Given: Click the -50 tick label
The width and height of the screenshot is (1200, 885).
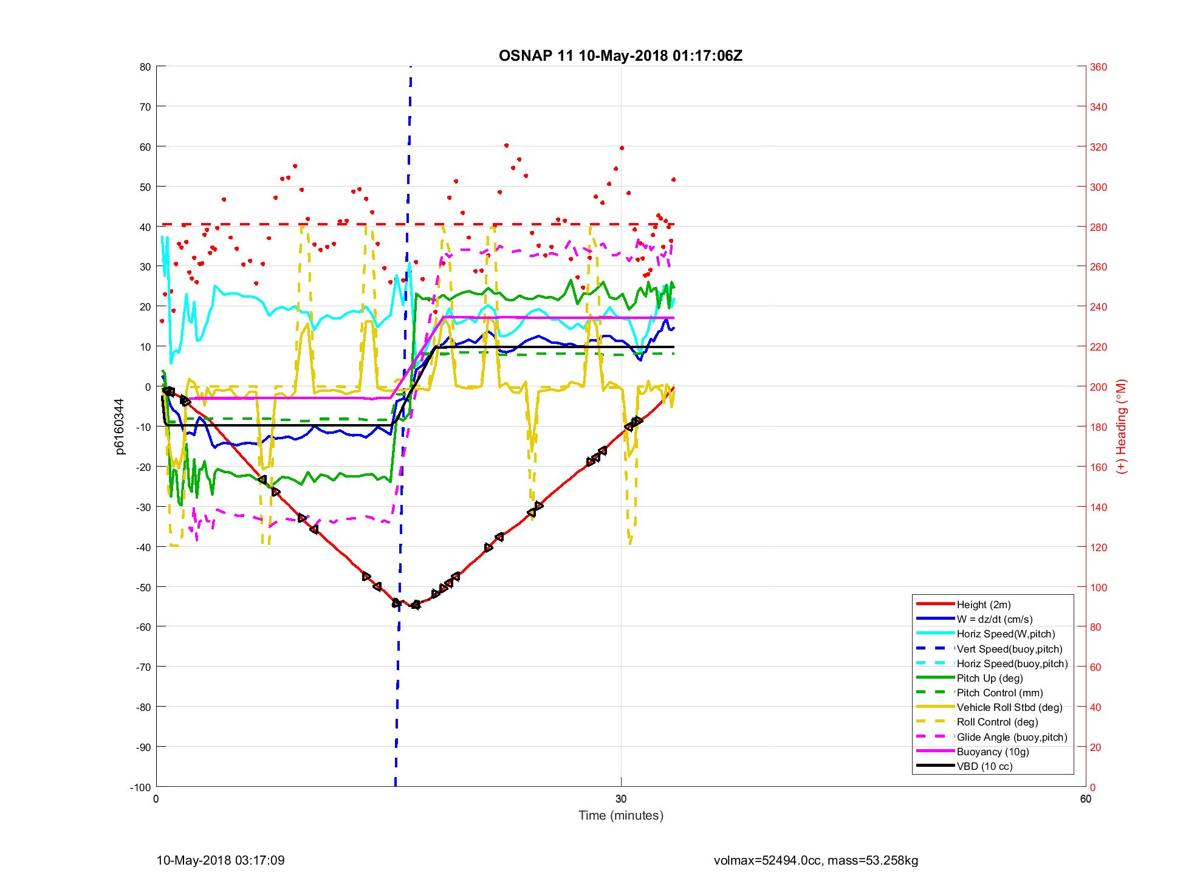Looking at the screenshot, I should pyautogui.click(x=142, y=587).
